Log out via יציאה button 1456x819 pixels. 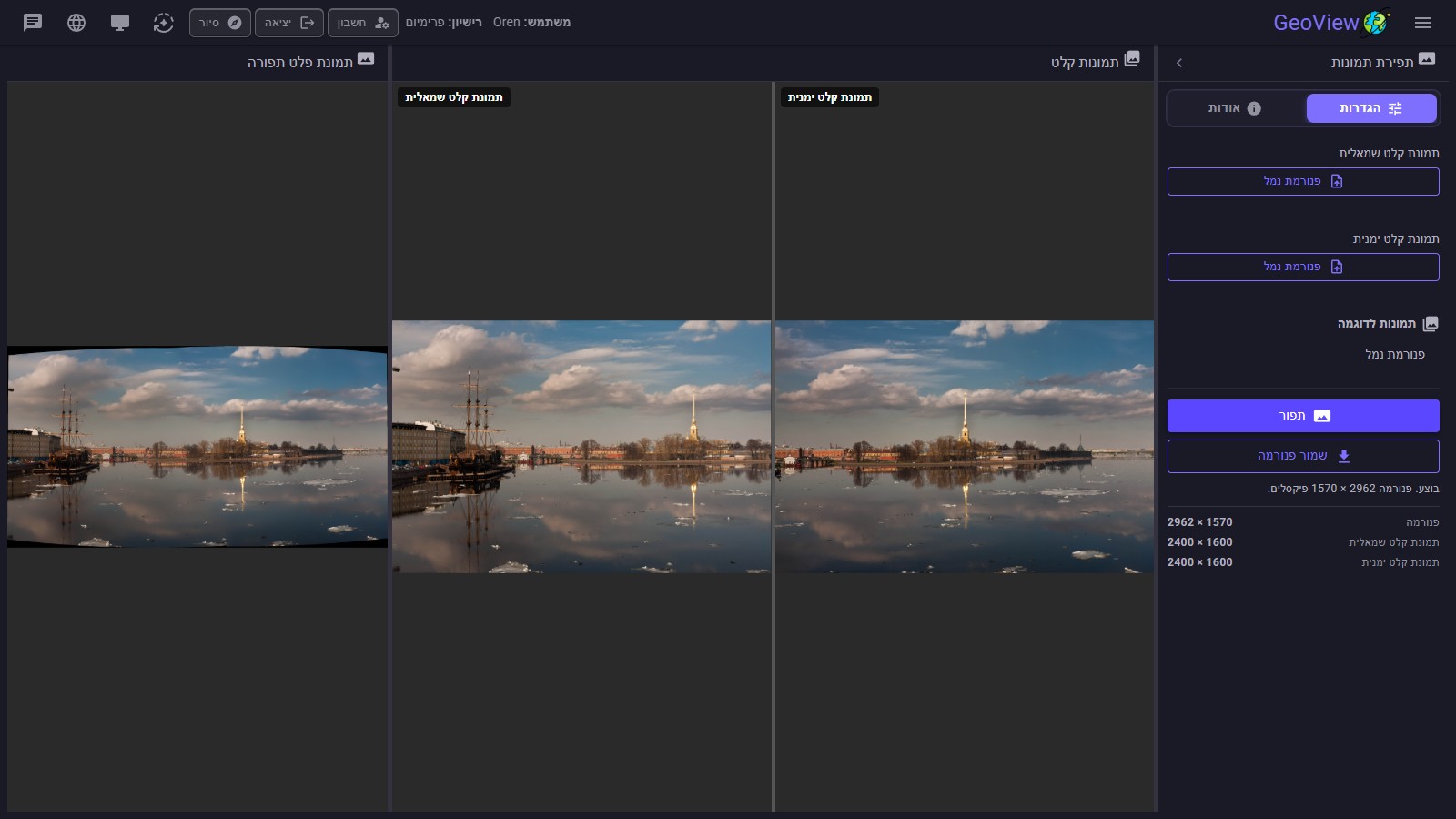coord(289,23)
